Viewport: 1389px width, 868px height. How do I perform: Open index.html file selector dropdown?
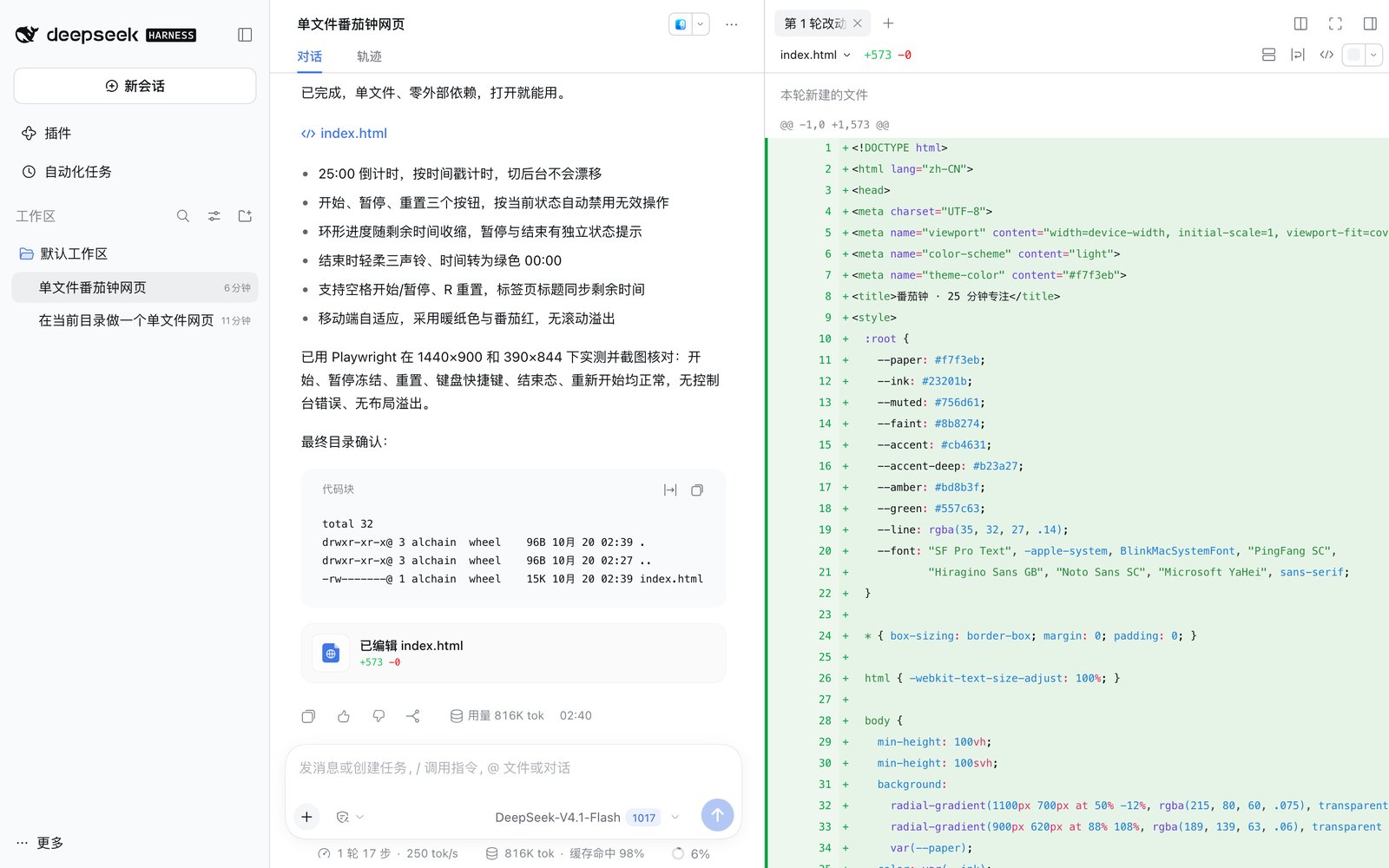click(815, 55)
